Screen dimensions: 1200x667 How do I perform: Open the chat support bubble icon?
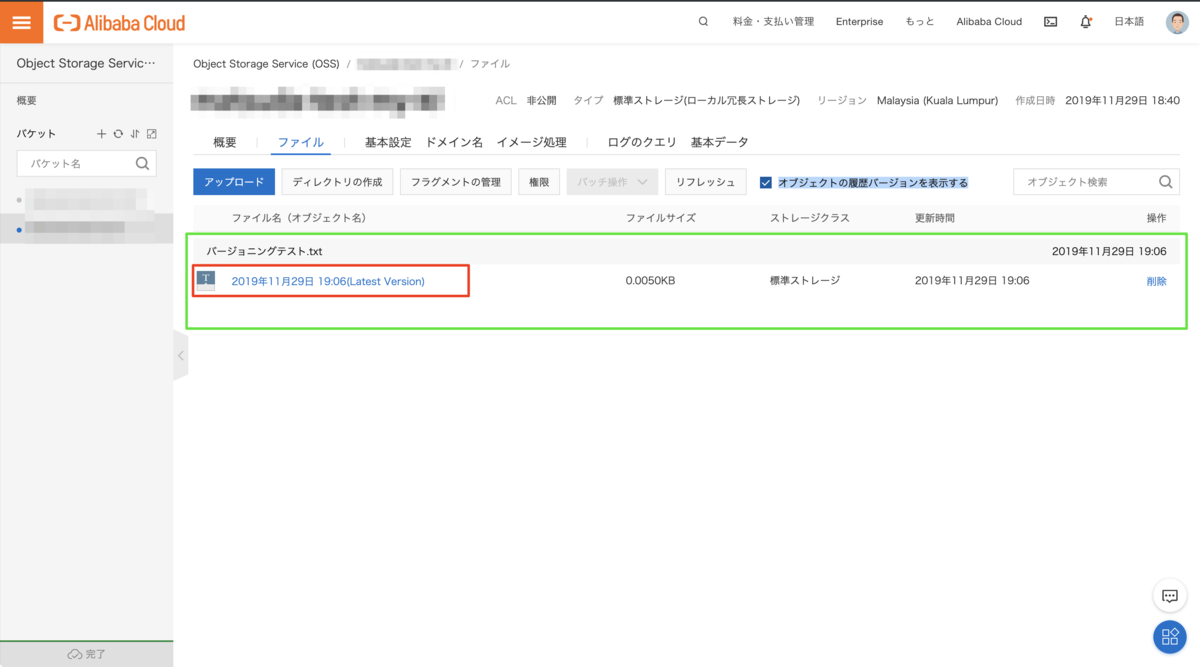(1170, 596)
